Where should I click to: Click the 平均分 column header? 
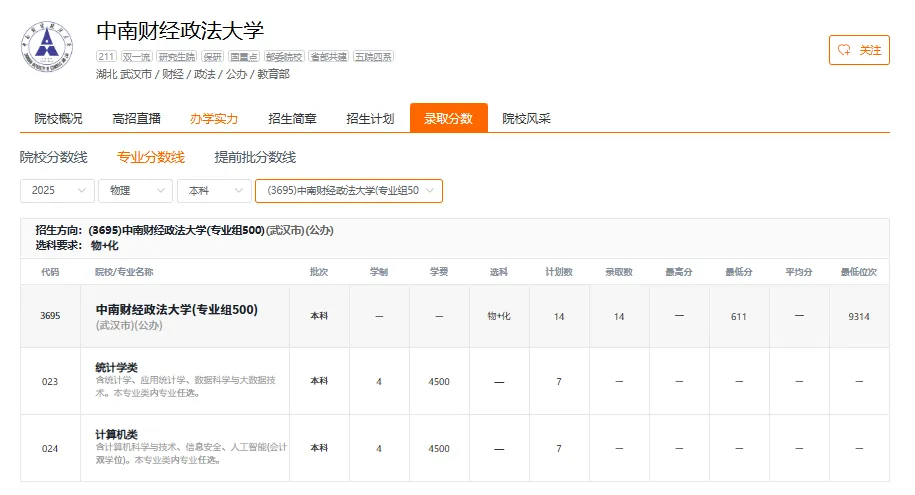coord(799,272)
